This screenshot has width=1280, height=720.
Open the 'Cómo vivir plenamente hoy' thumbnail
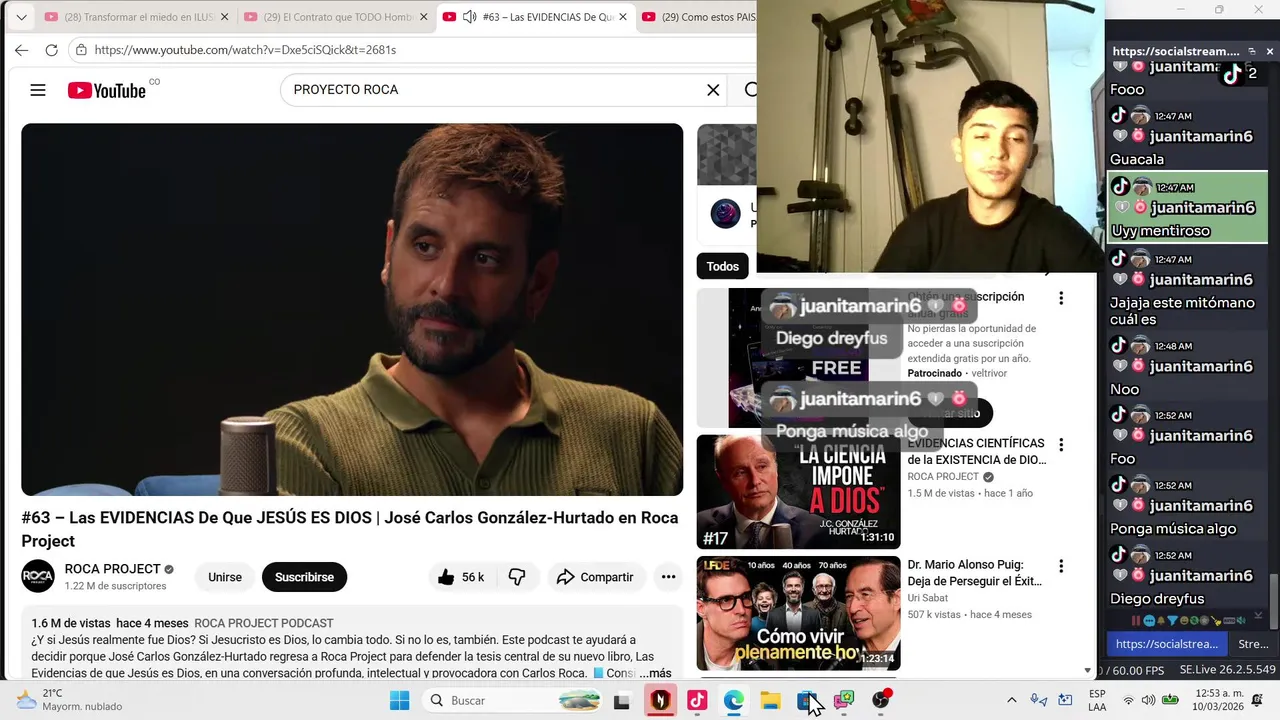[x=799, y=613]
